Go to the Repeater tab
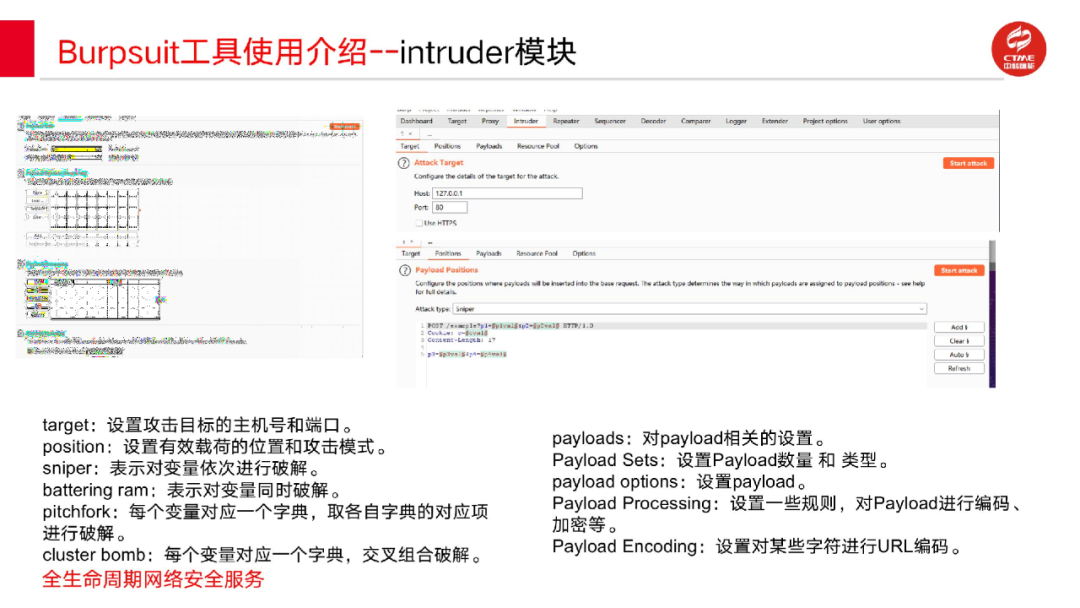 [566, 121]
